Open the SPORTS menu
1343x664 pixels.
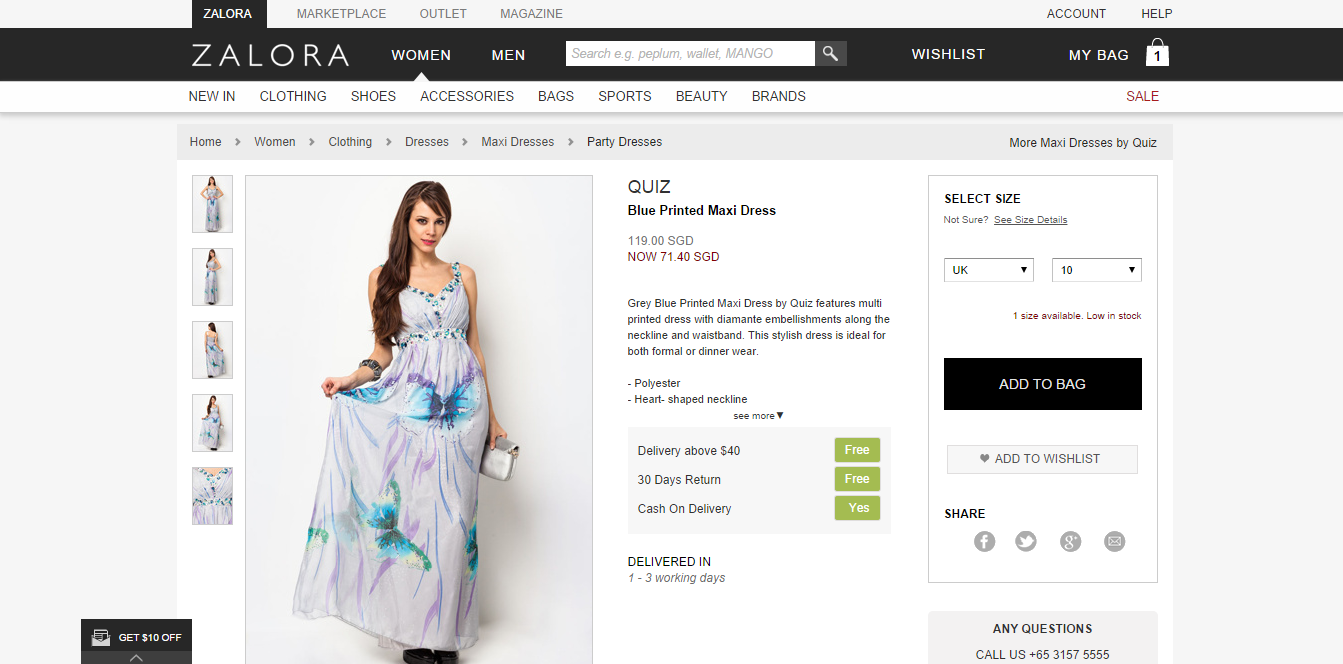coord(625,96)
